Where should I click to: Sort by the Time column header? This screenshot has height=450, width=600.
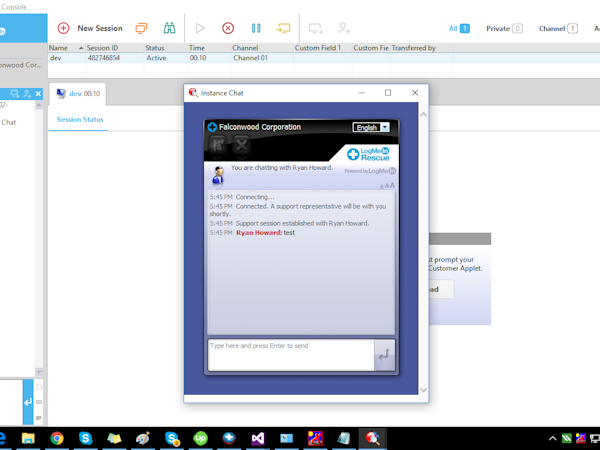click(x=209, y=48)
